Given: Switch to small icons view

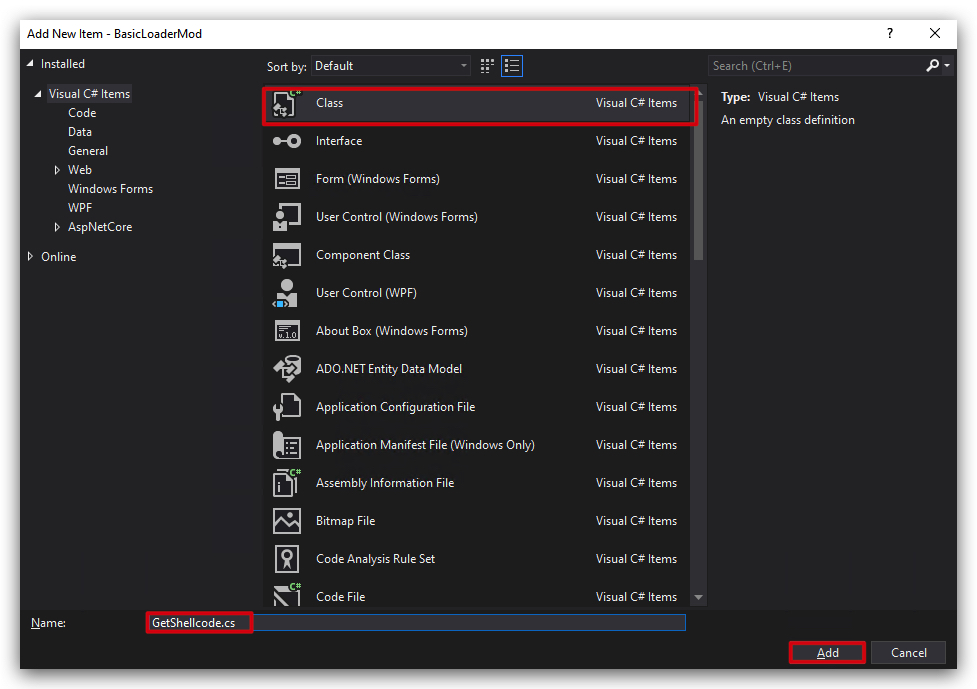Looking at the screenshot, I should [487, 66].
